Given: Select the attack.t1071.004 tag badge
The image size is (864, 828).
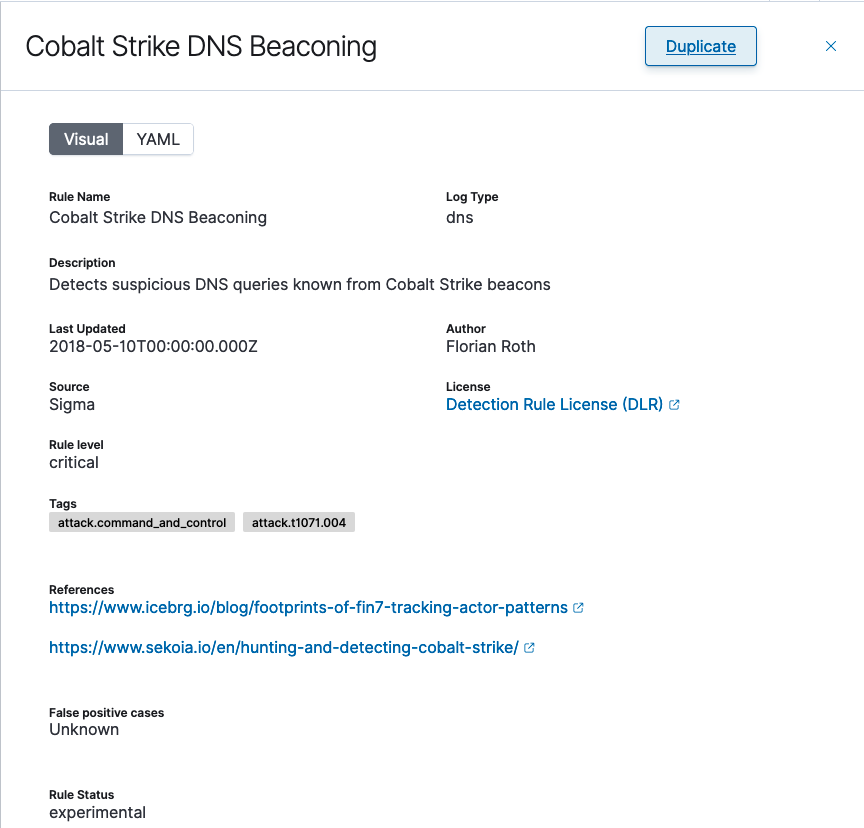Looking at the screenshot, I should pyautogui.click(x=299, y=523).
